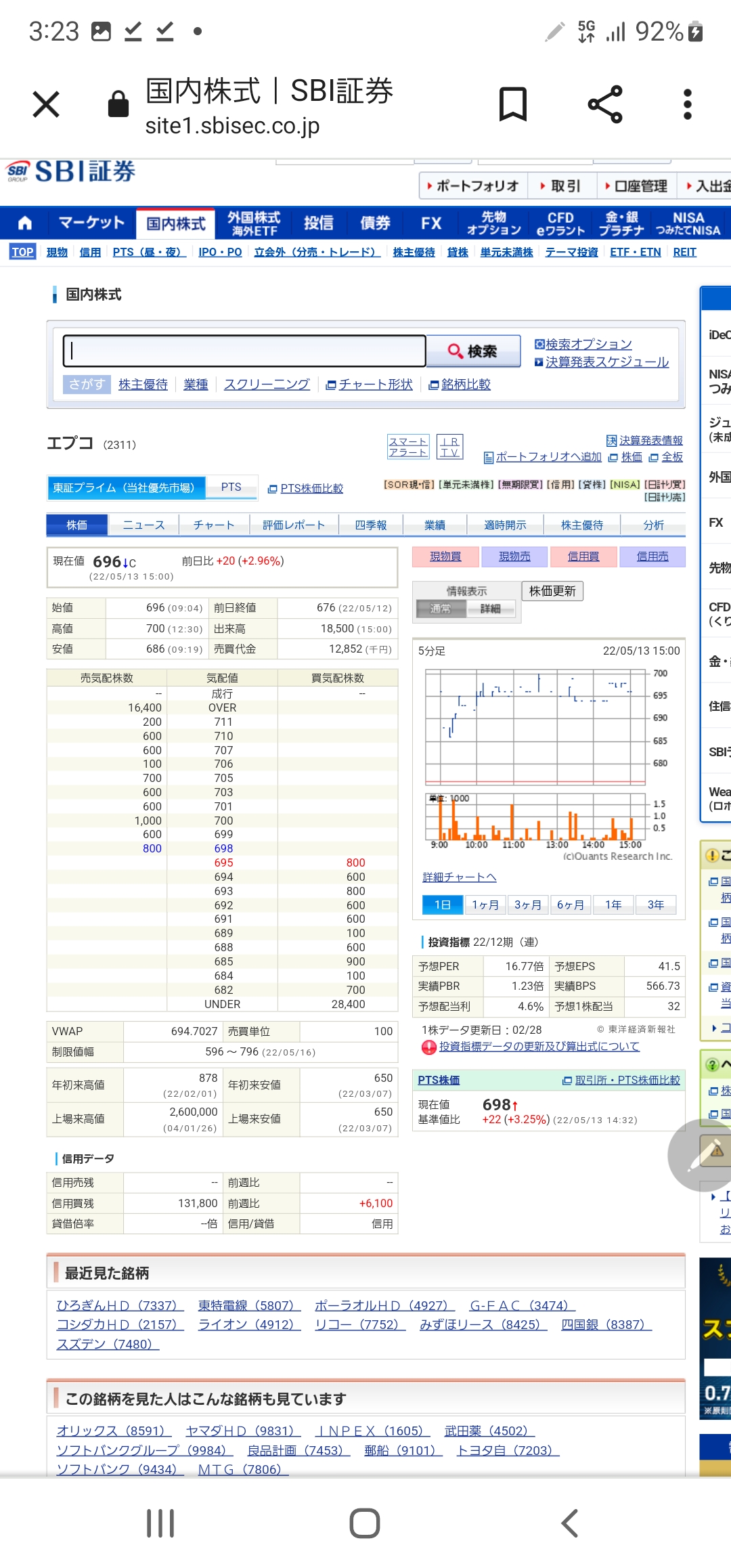Screen dimensions: 731x1568
Task: Open the スクリーニング link
Action: [267, 385]
